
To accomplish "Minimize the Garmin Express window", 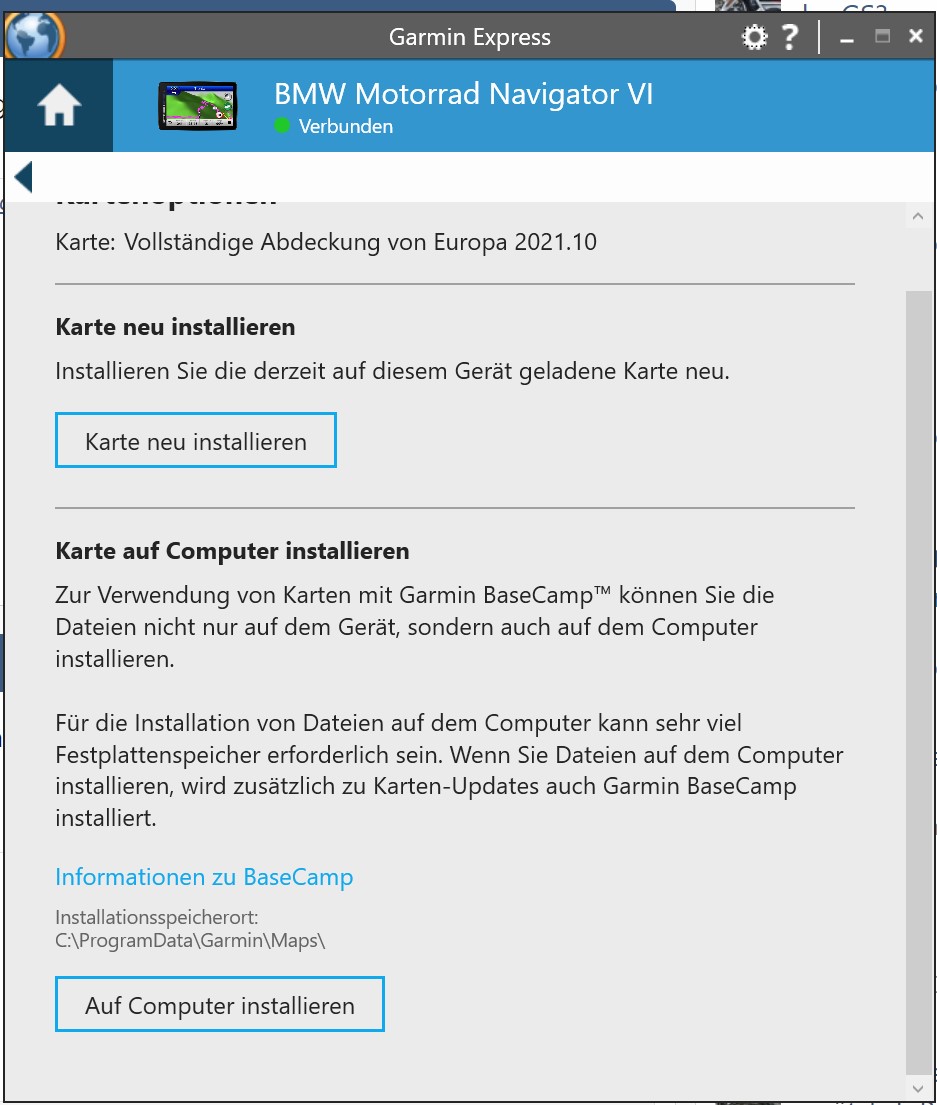I will [x=847, y=38].
